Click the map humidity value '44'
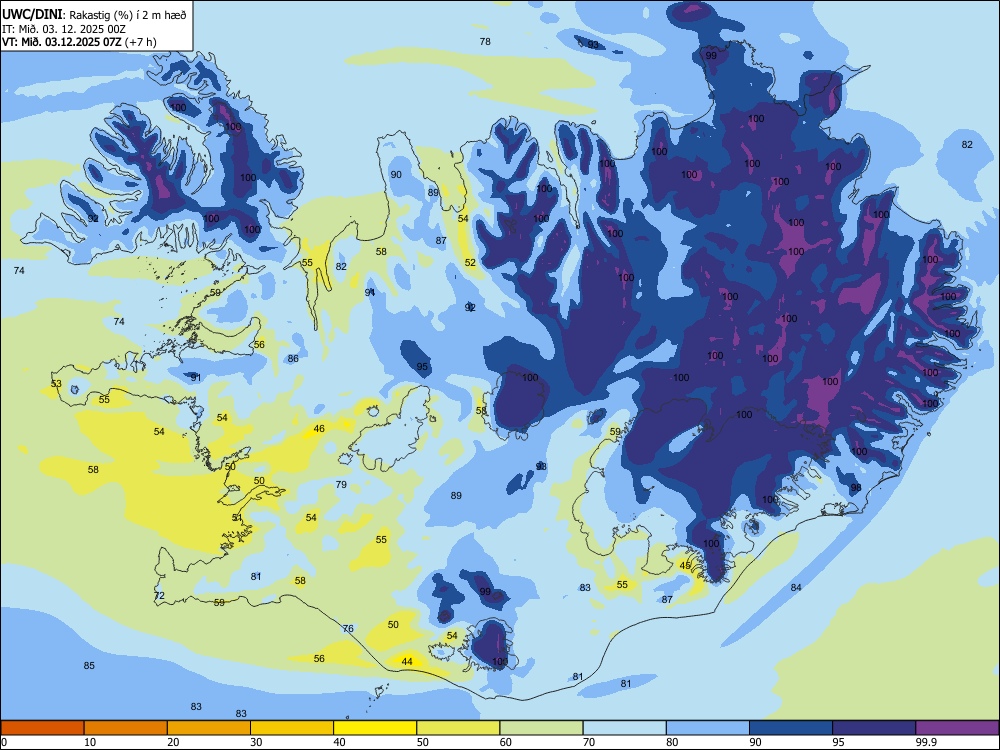Screen dimensions: 1000x750 point(407,661)
